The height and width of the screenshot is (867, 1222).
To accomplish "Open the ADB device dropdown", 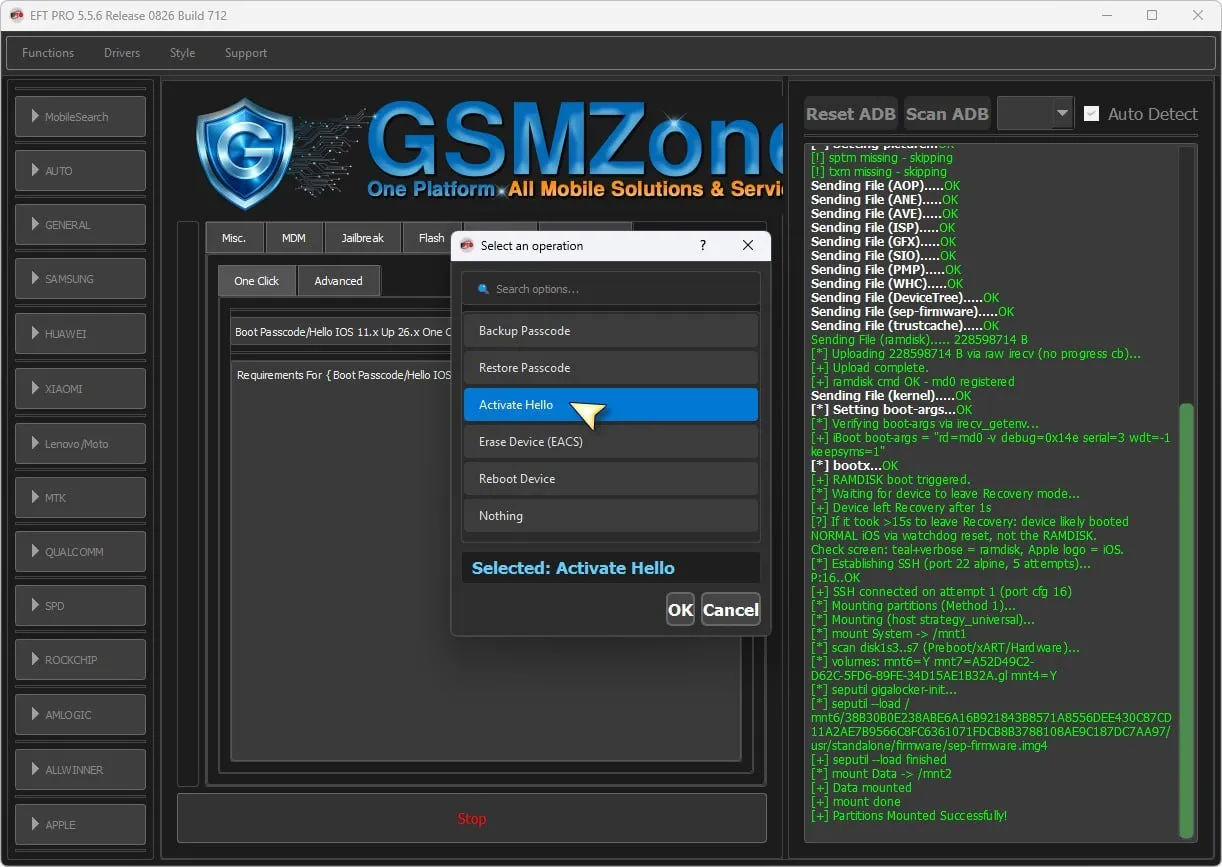I will (1035, 114).
